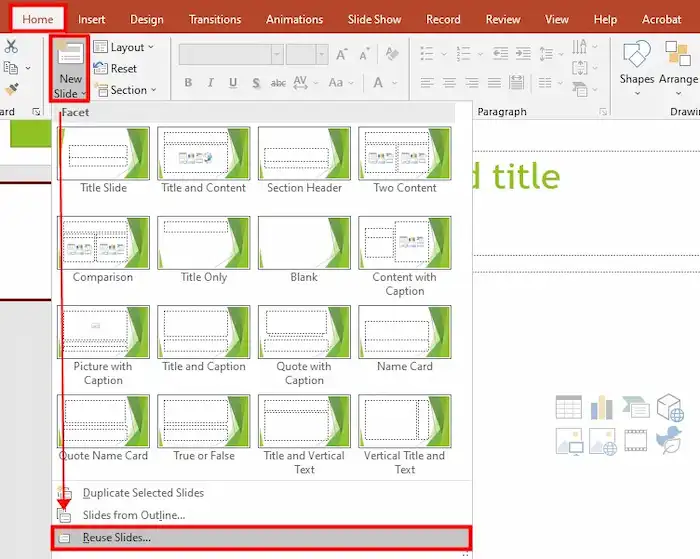Click the Insert SmartArt placeholder icon
The image size is (700, 559).
pos(635,408)
